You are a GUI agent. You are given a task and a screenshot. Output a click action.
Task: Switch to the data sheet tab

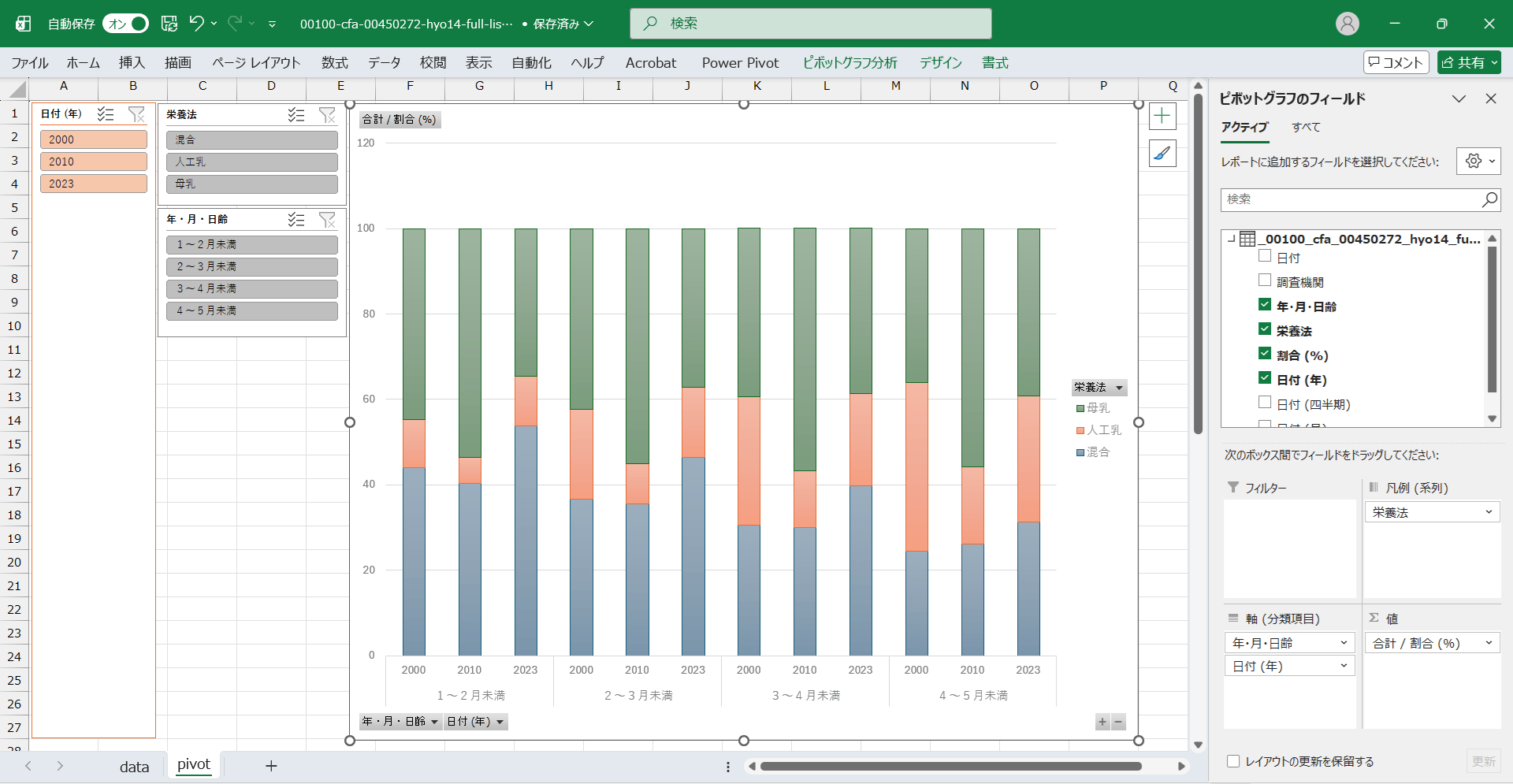[134, 767]
